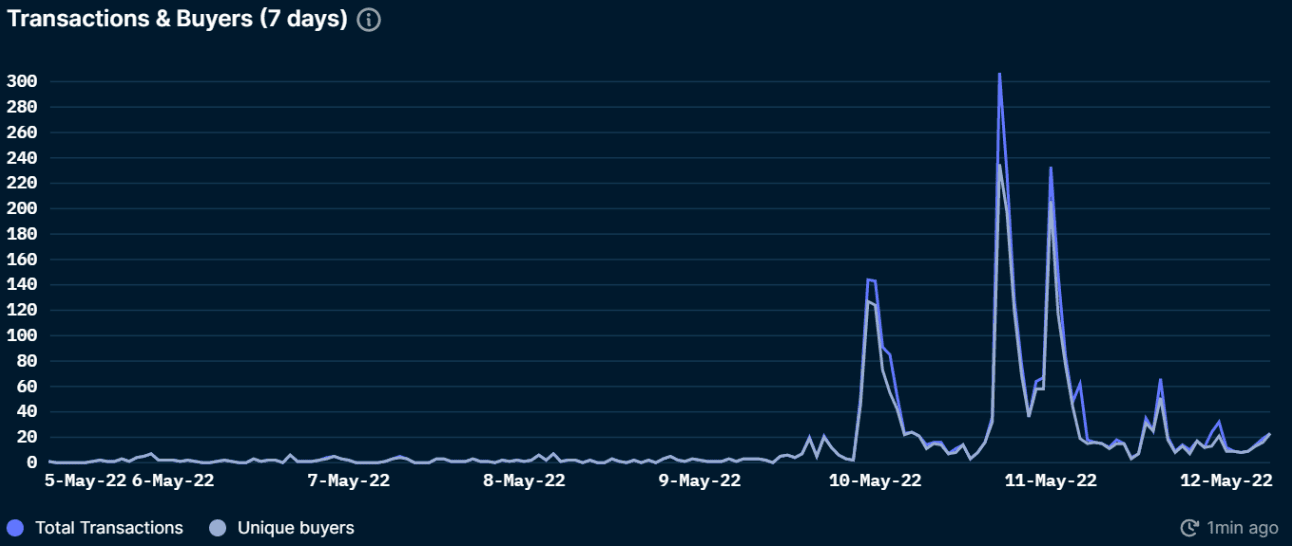Click the Unique buyers grey legend dot
Screen dimensions: 1292x546
coord(217,527)
